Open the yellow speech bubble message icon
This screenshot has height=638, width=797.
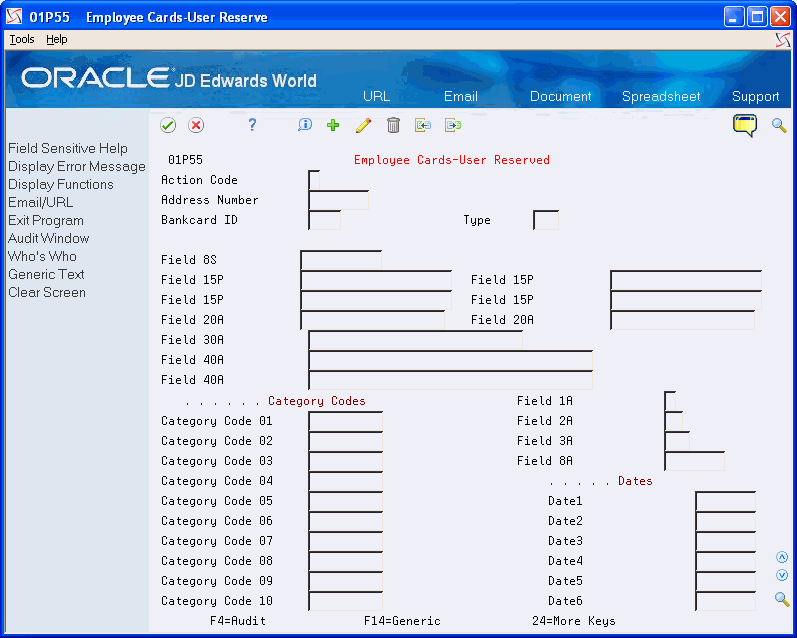point(745,125)
